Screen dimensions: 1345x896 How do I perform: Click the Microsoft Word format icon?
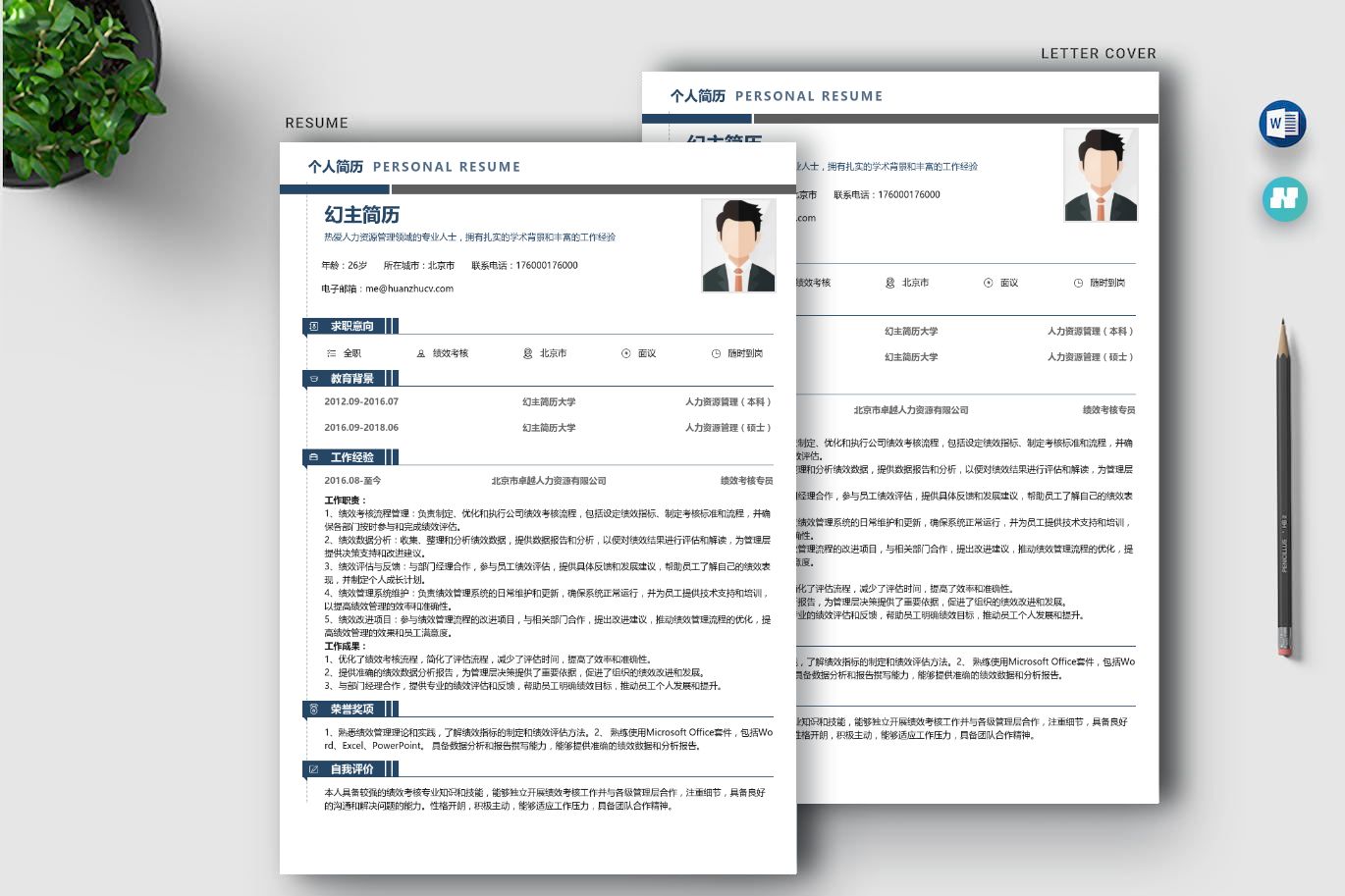tap(1282, 124)
